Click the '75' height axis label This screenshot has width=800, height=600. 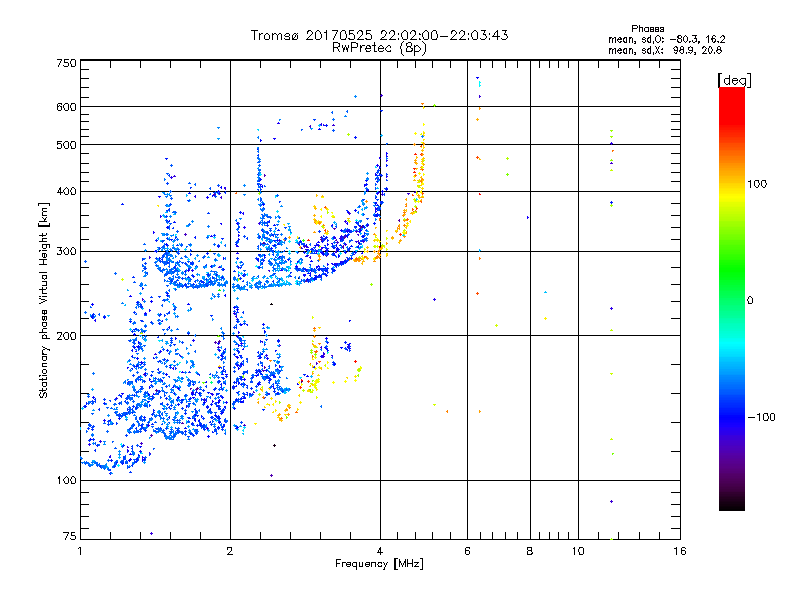[70, 536]
